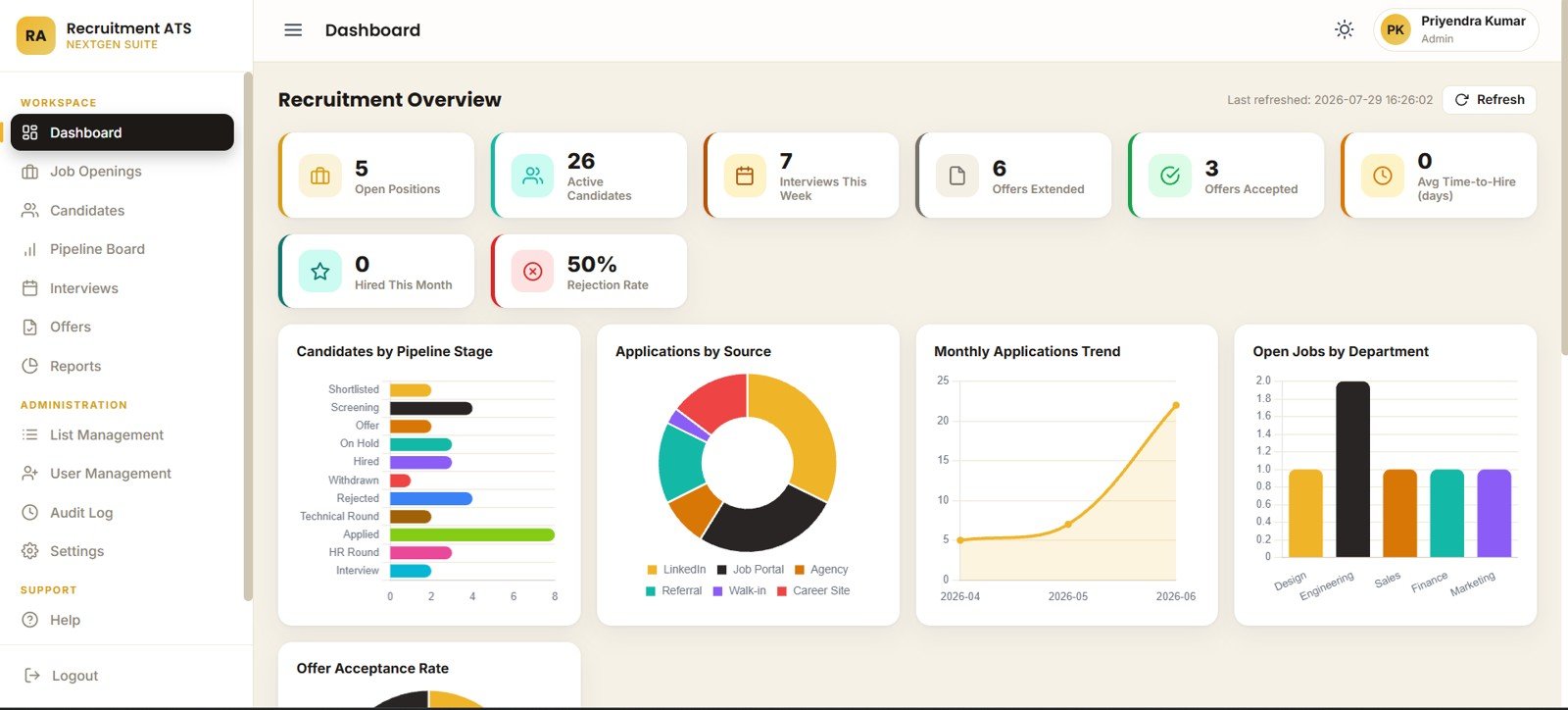Open the PK user avatar
The height and width of the screenshot is (710, 1568).
point(1396,29)
